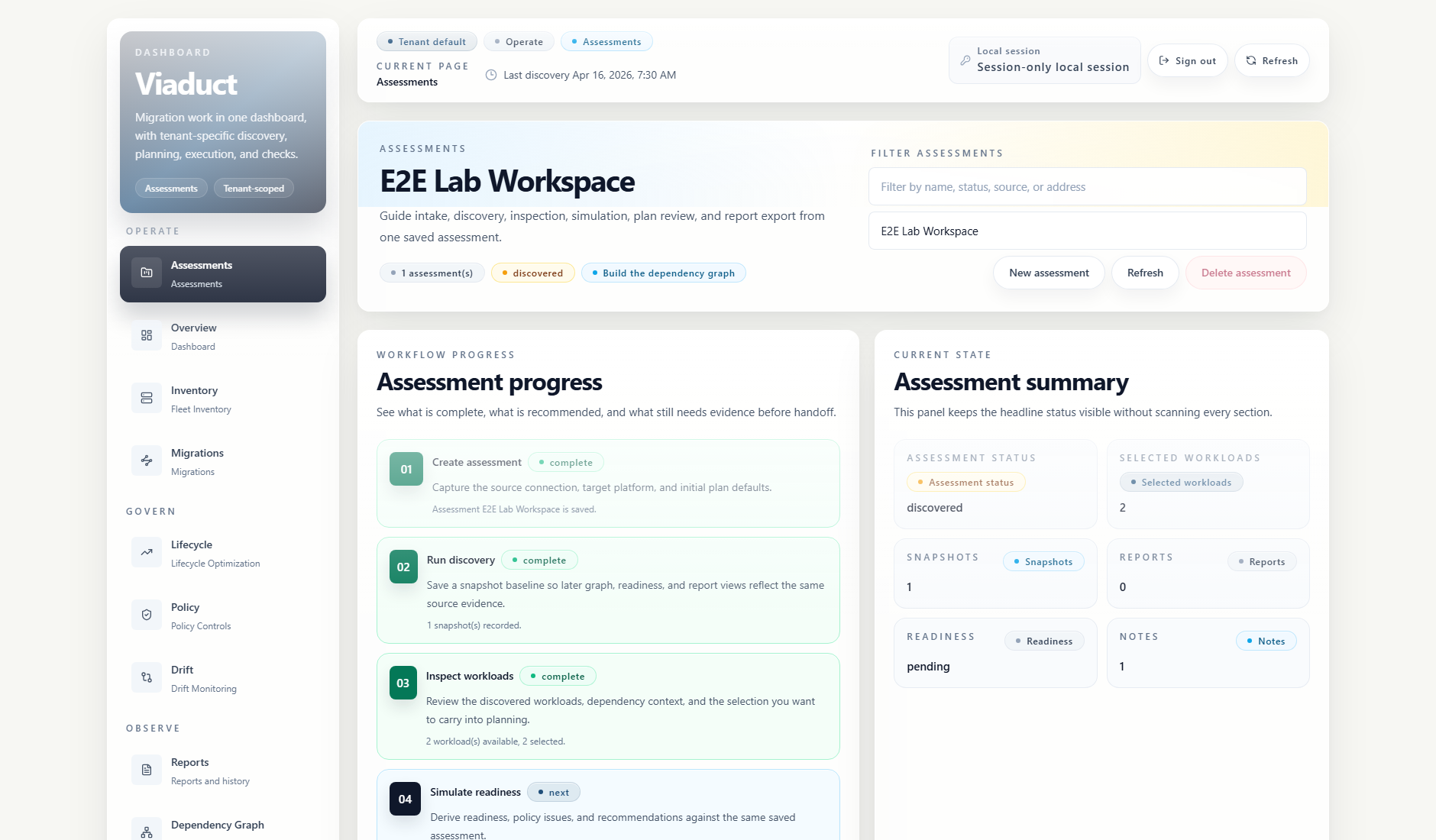Click the Assessments folder icon in sidebar
Image resolution: width=1436 pixels, height=840 pixels.
(147, 273)
